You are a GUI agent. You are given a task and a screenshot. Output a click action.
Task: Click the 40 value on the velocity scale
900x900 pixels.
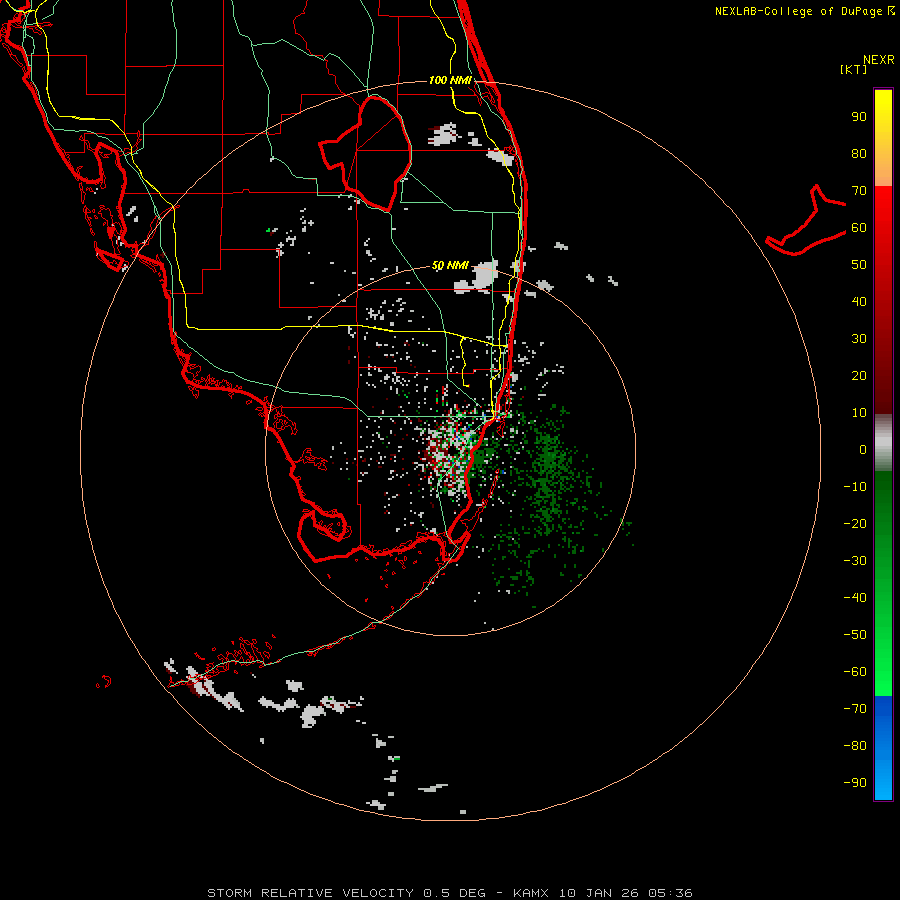(859, 301)
